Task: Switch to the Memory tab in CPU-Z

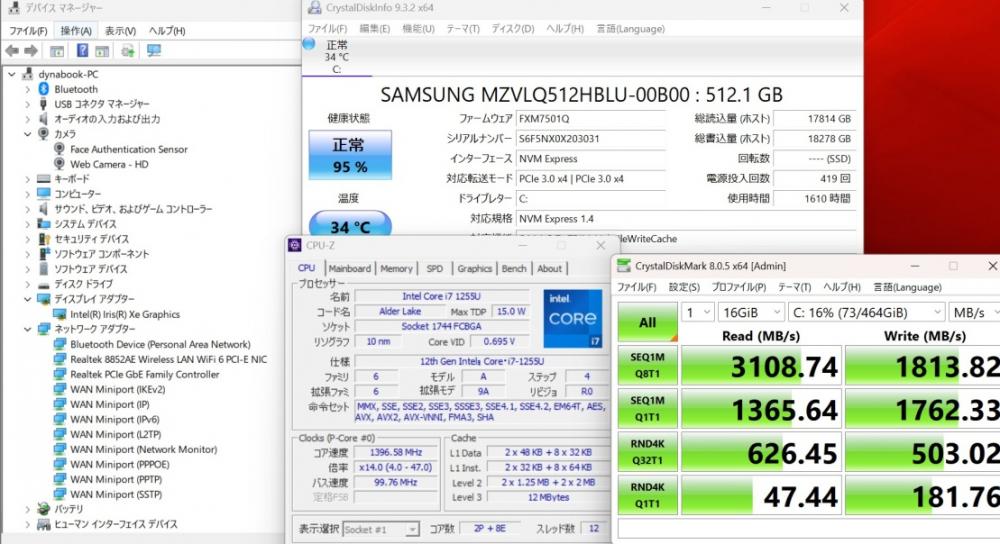Action: click(396, 268)
